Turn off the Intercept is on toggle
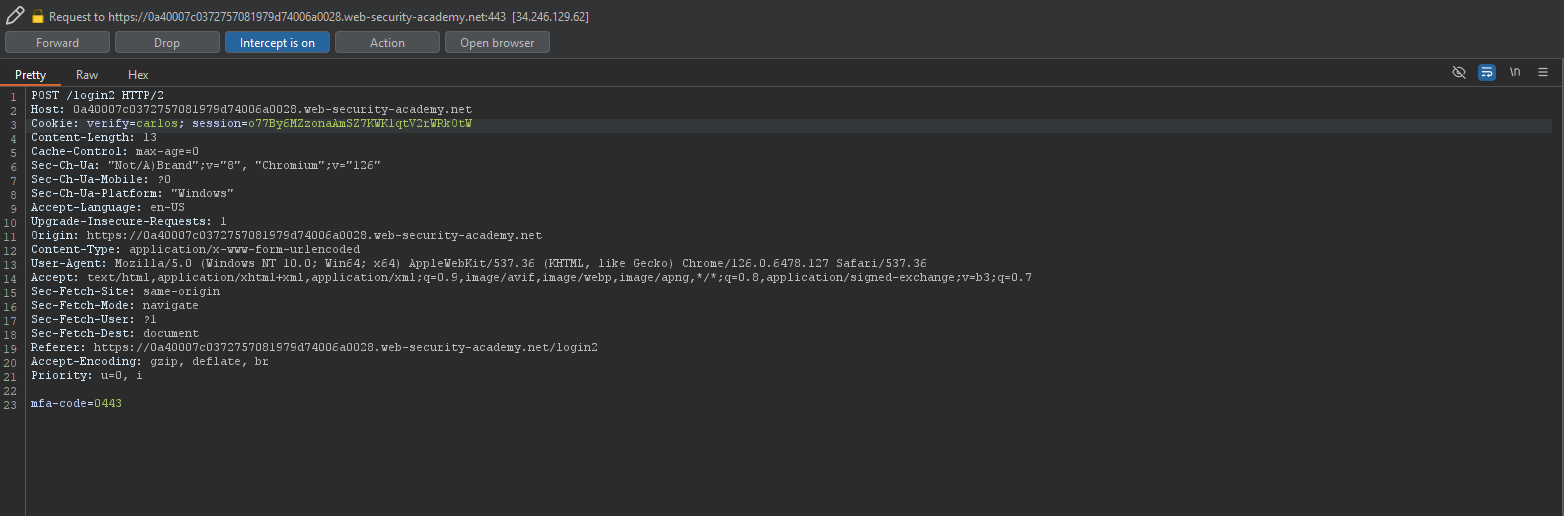 coord(277,42)
